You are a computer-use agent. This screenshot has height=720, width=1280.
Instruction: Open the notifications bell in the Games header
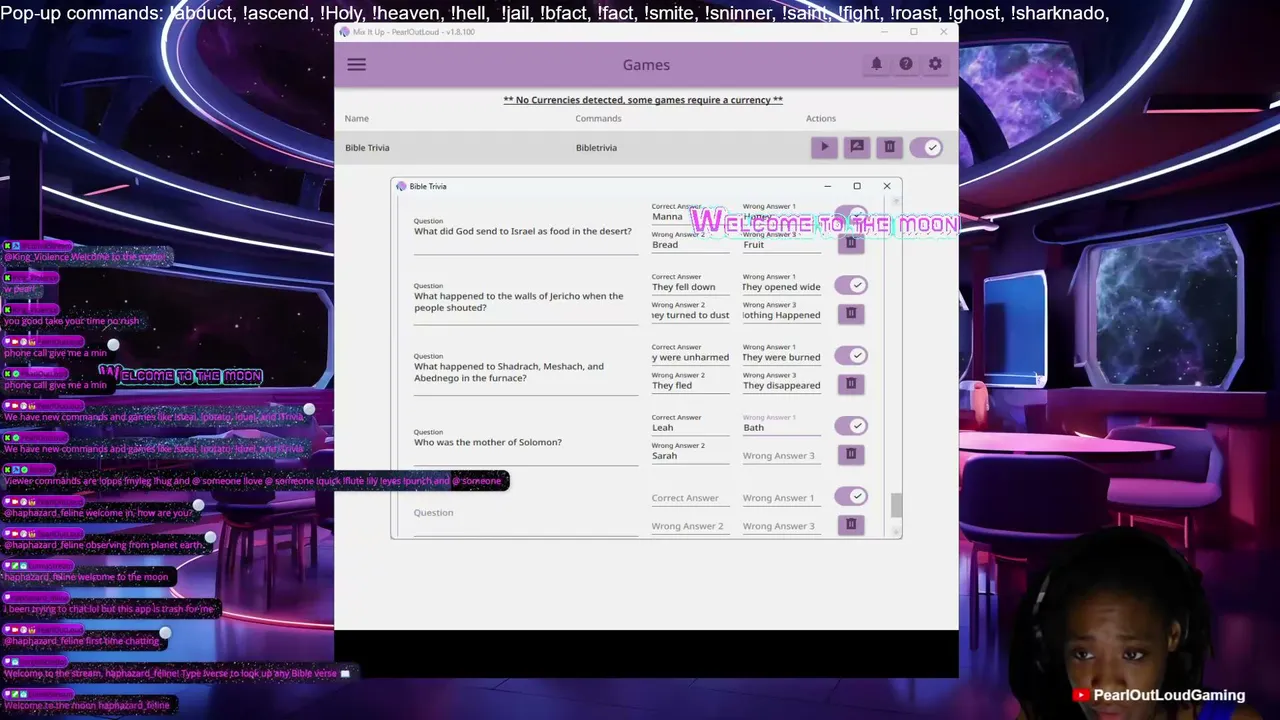pos(876,64)
